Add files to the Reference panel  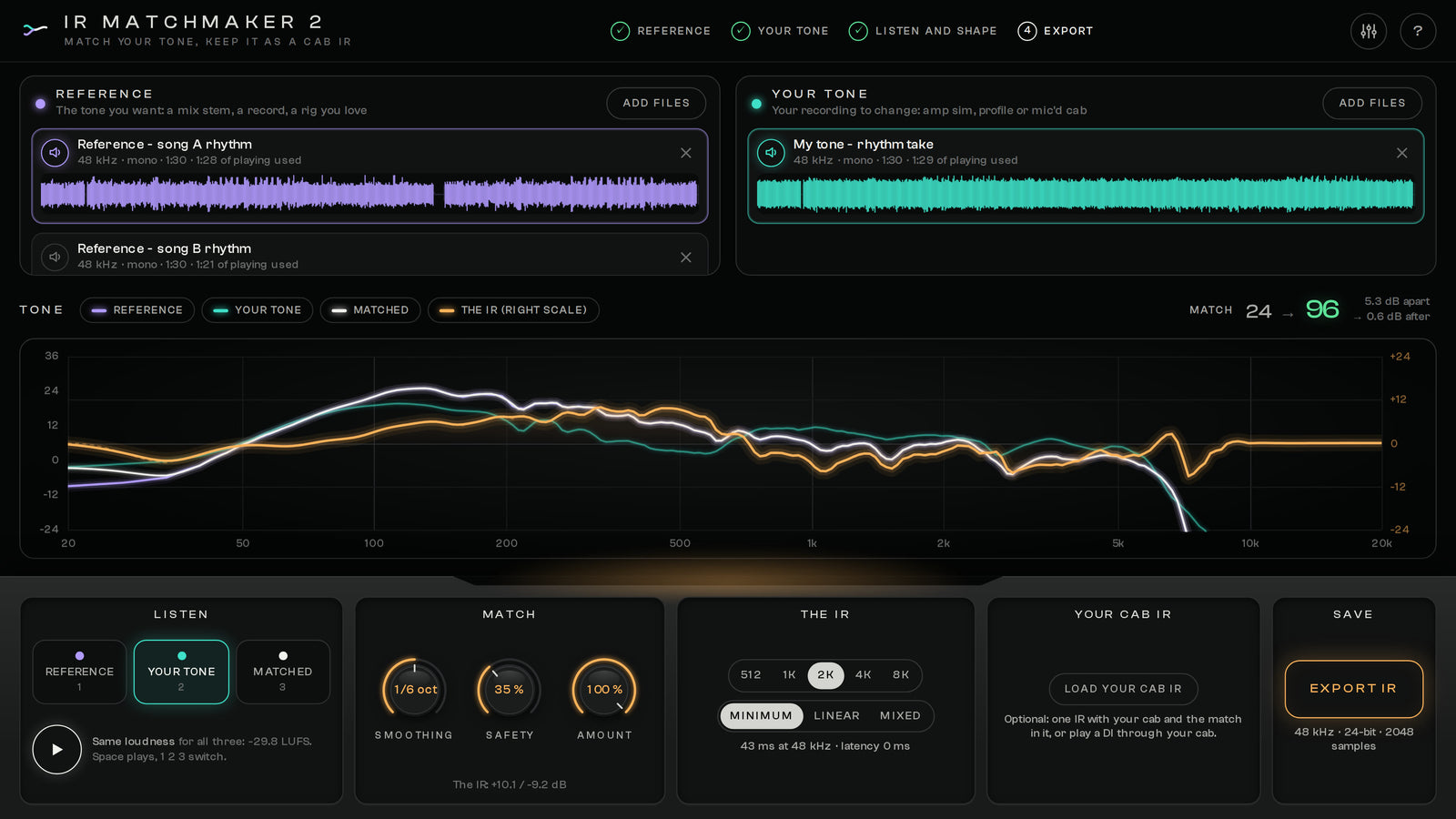pyautogui.click(x=656, y=103)
